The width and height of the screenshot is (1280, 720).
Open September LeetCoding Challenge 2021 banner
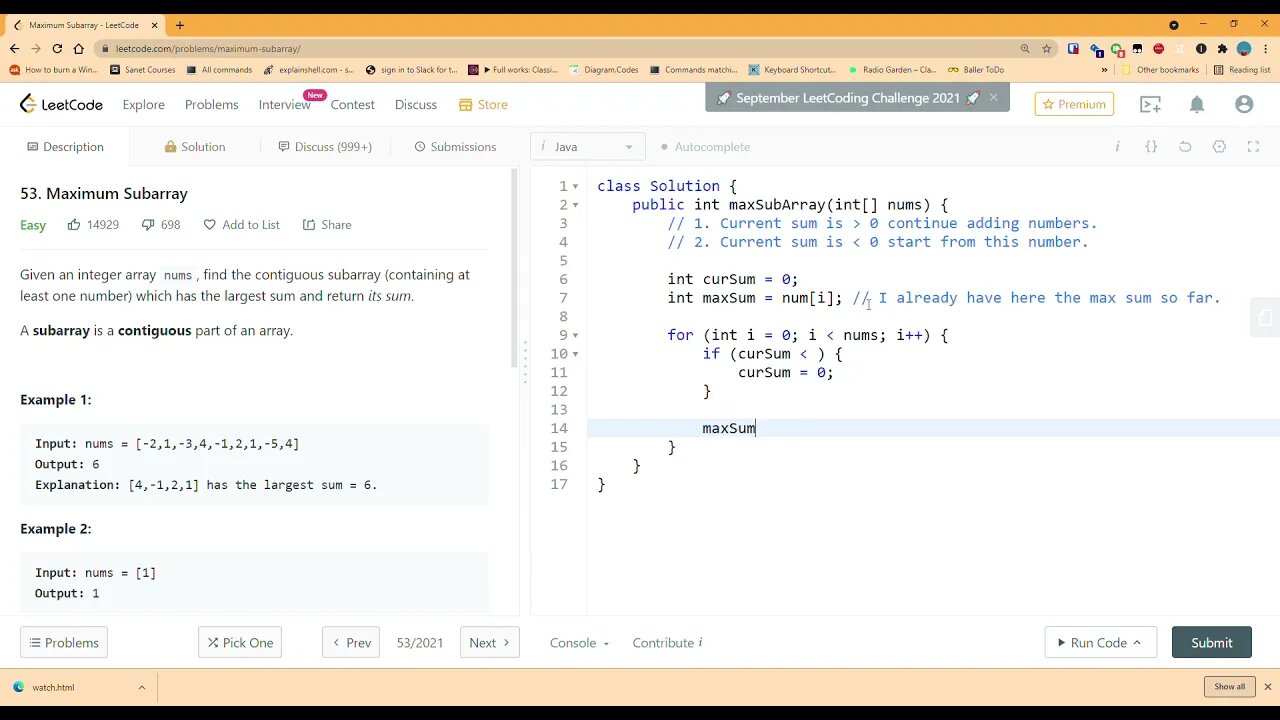[x=848, y=98]
